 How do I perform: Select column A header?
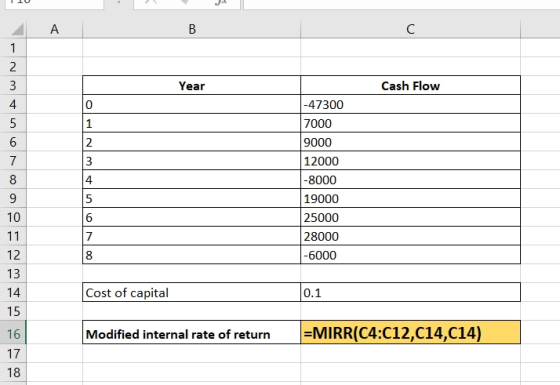[54, 29]
